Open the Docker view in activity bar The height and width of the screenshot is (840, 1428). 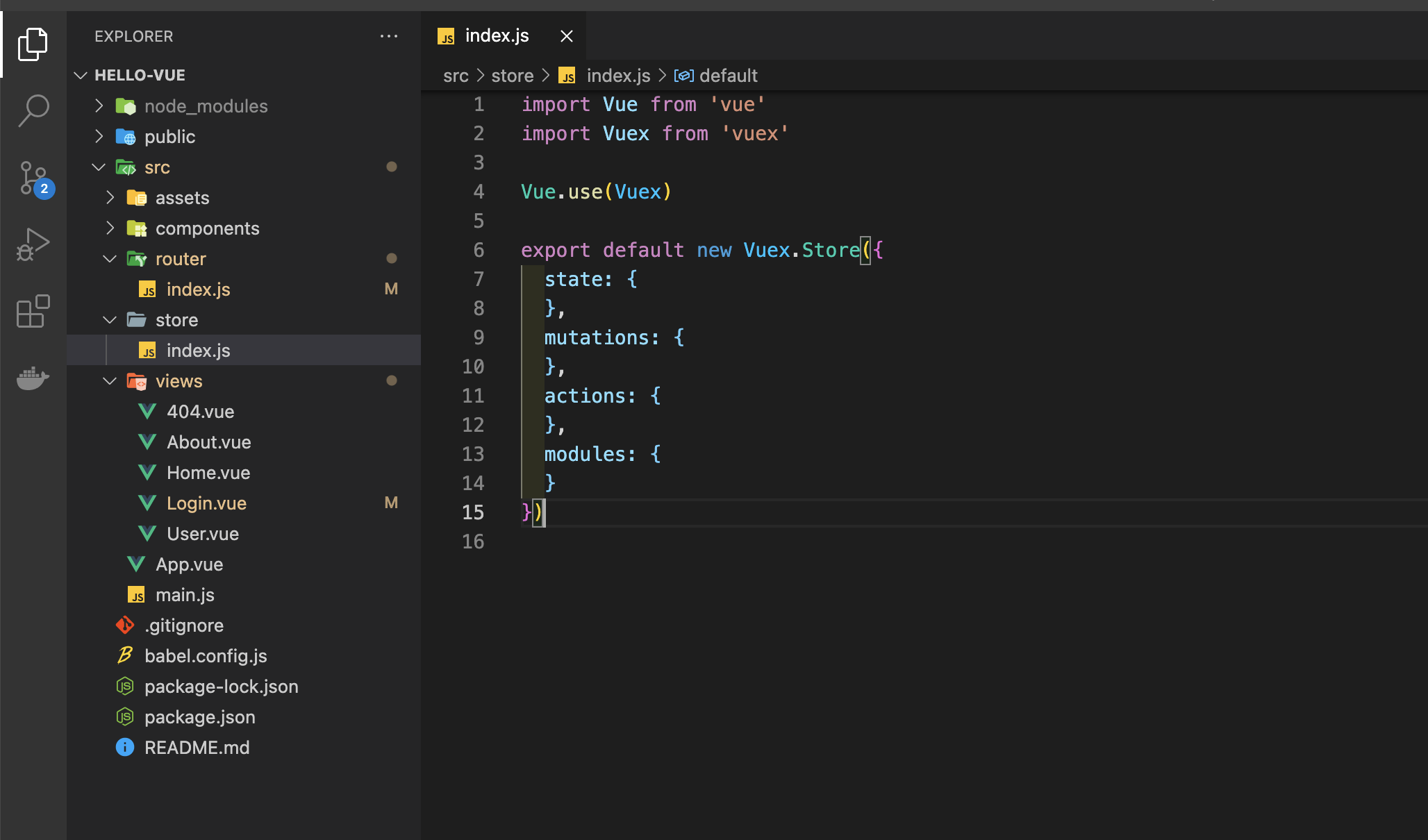pos(33,378)
